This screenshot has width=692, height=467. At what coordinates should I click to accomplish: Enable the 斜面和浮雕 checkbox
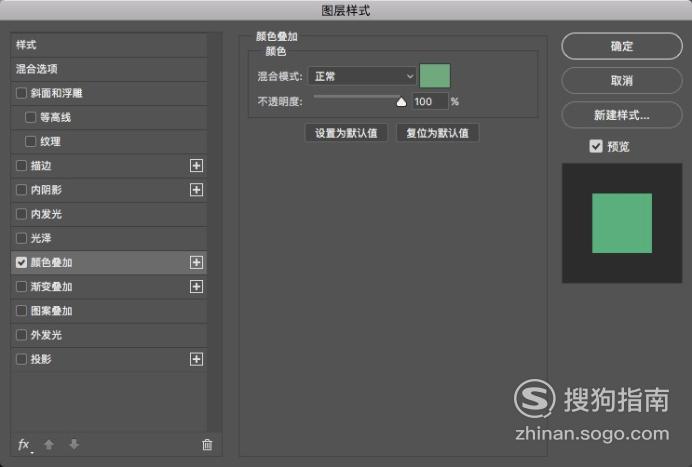click(x=21, y=93)
